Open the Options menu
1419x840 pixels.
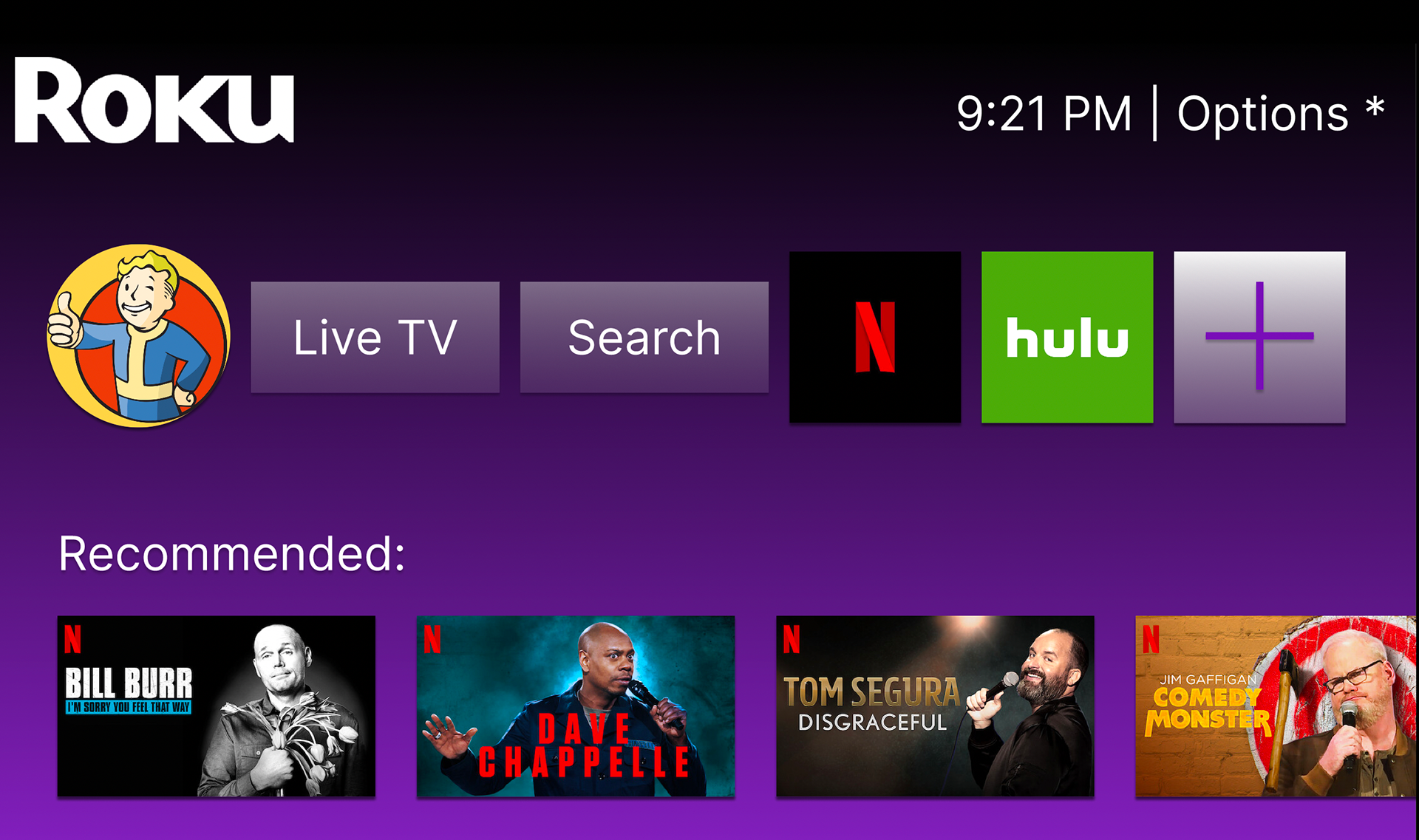point(1263,114)
